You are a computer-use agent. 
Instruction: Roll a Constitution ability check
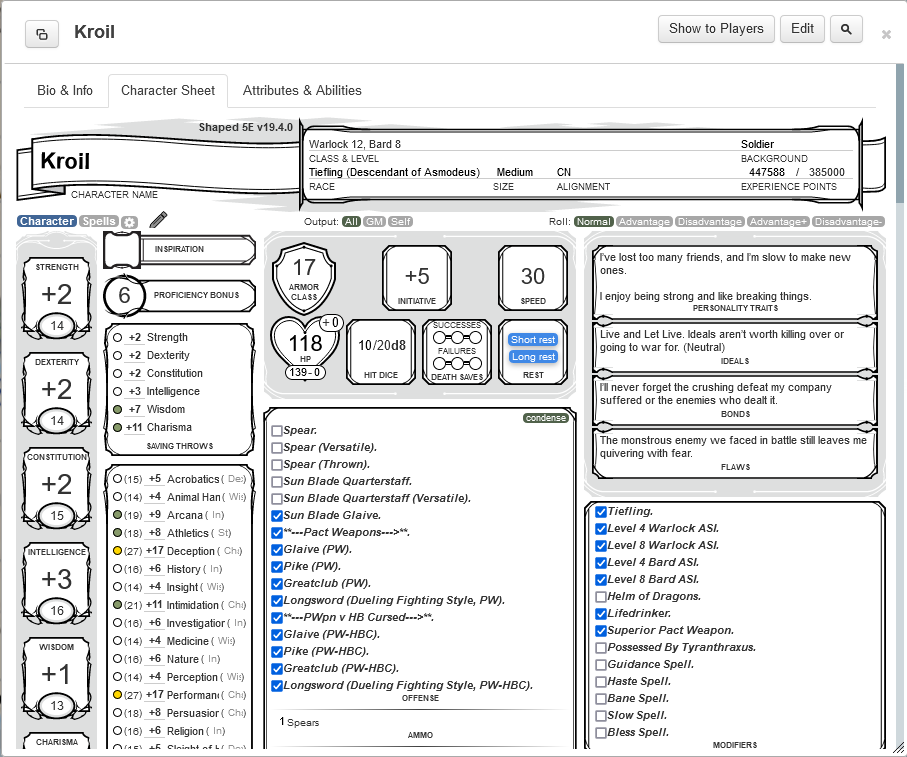click(57, 484)
